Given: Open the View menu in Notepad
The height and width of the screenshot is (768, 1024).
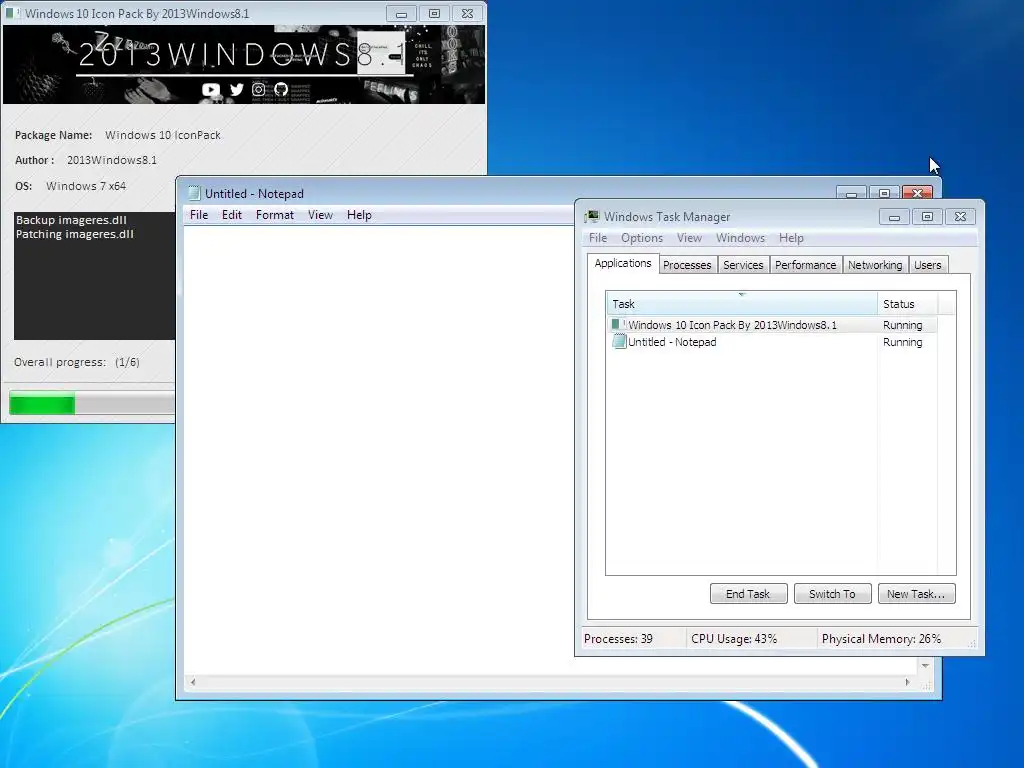Looking at the screenshot, I should tap(320, 215).
